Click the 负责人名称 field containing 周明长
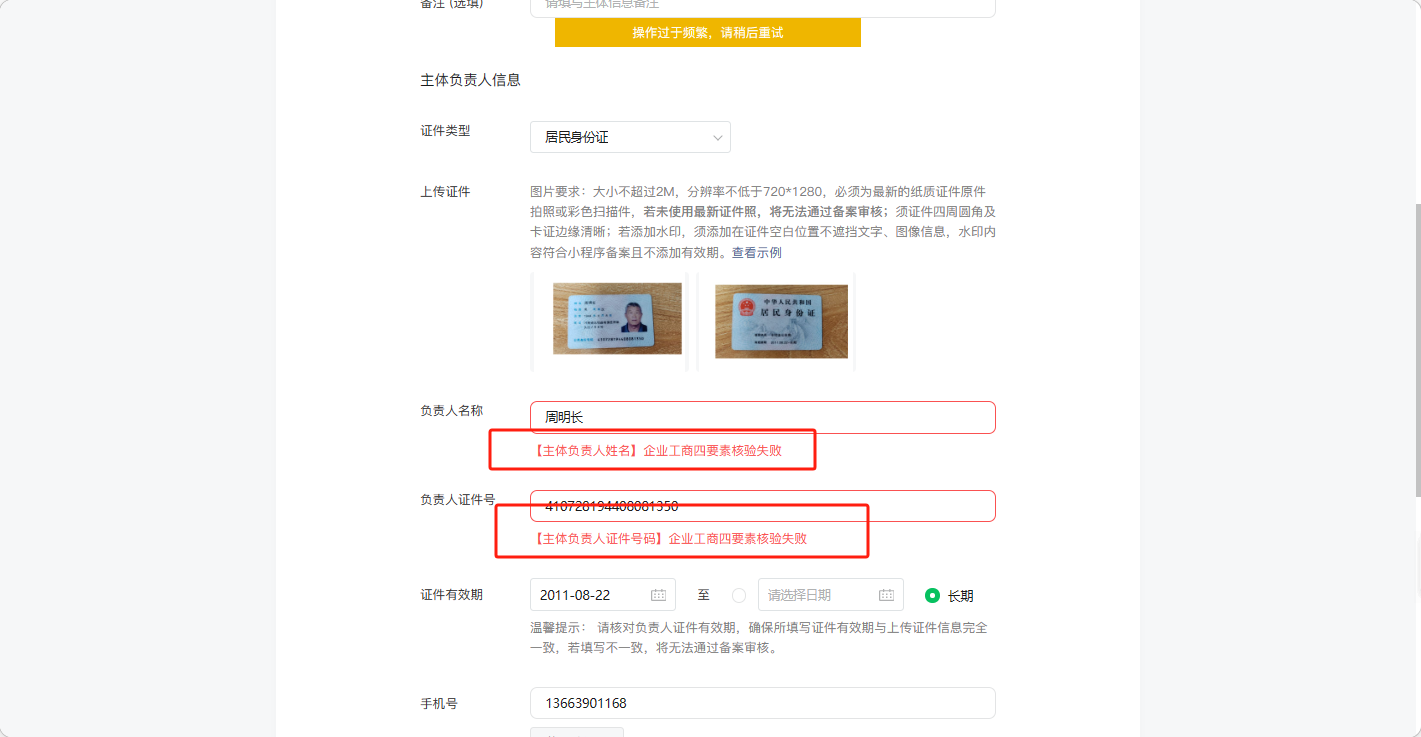This screenshot has height=737, width=1421. point(762,417)
